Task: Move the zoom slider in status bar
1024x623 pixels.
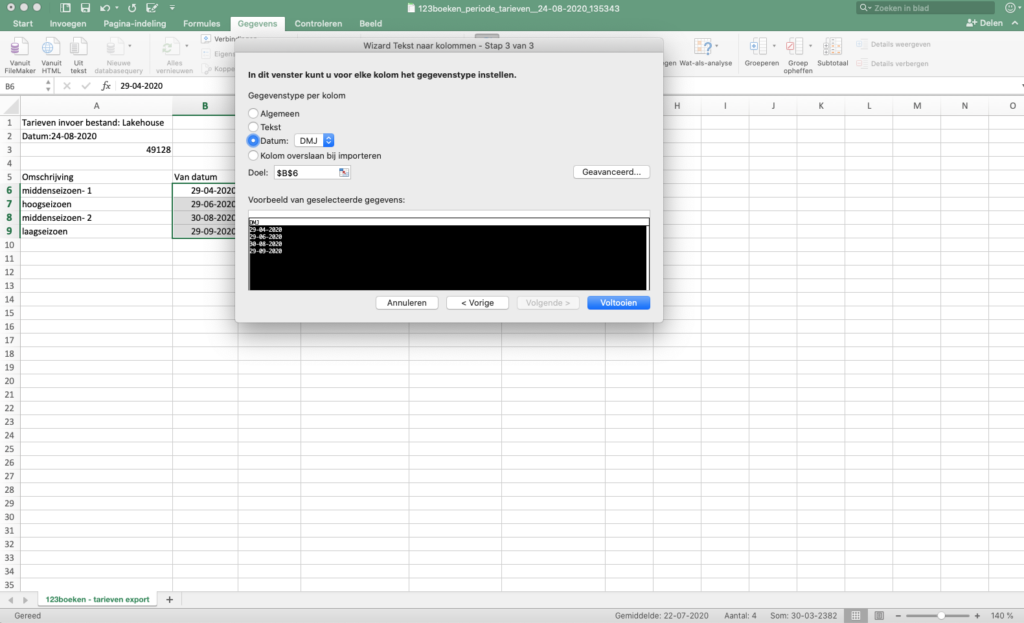Action: point(941,615)
